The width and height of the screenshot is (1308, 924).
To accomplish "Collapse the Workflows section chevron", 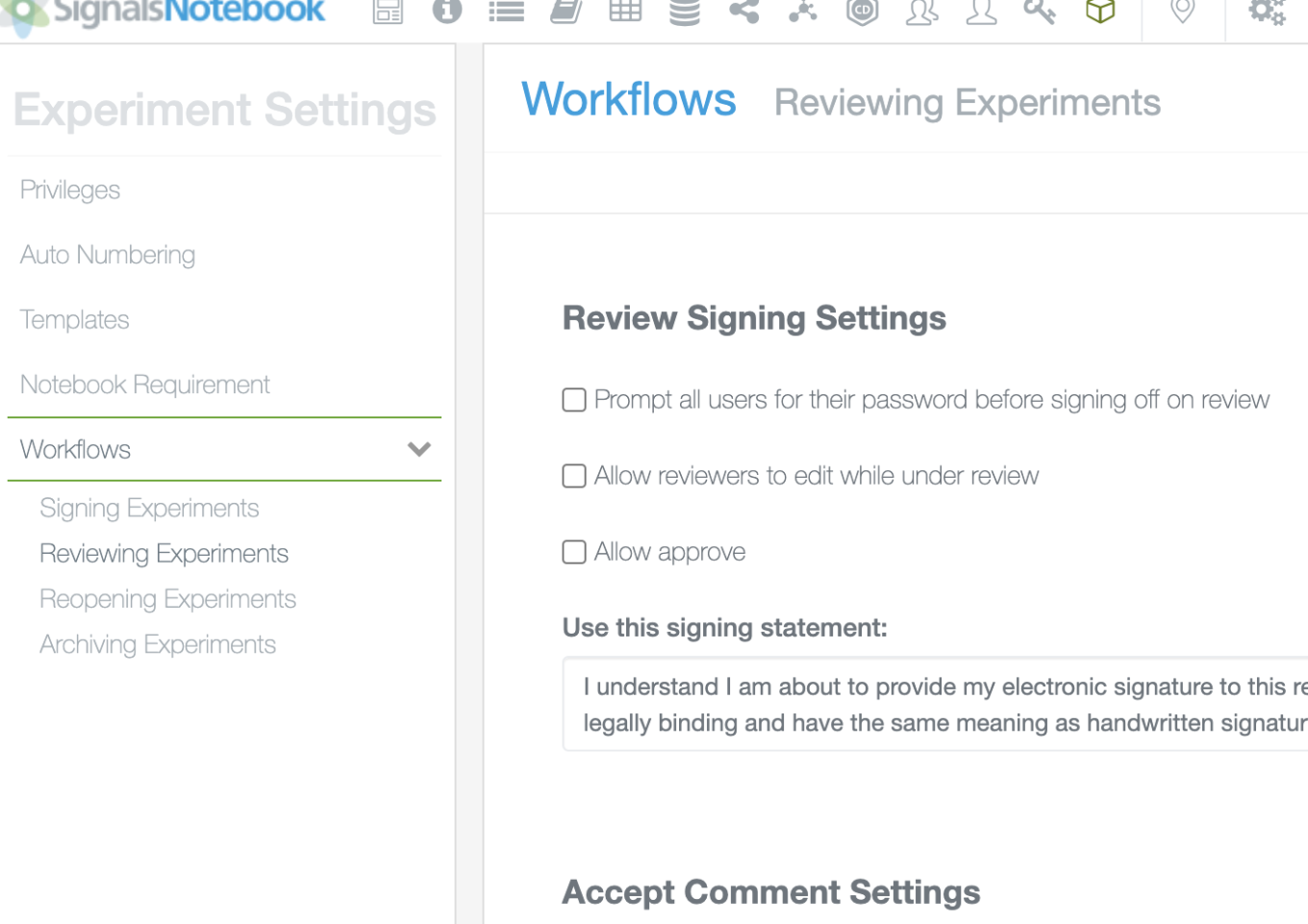I will (419, 449).
